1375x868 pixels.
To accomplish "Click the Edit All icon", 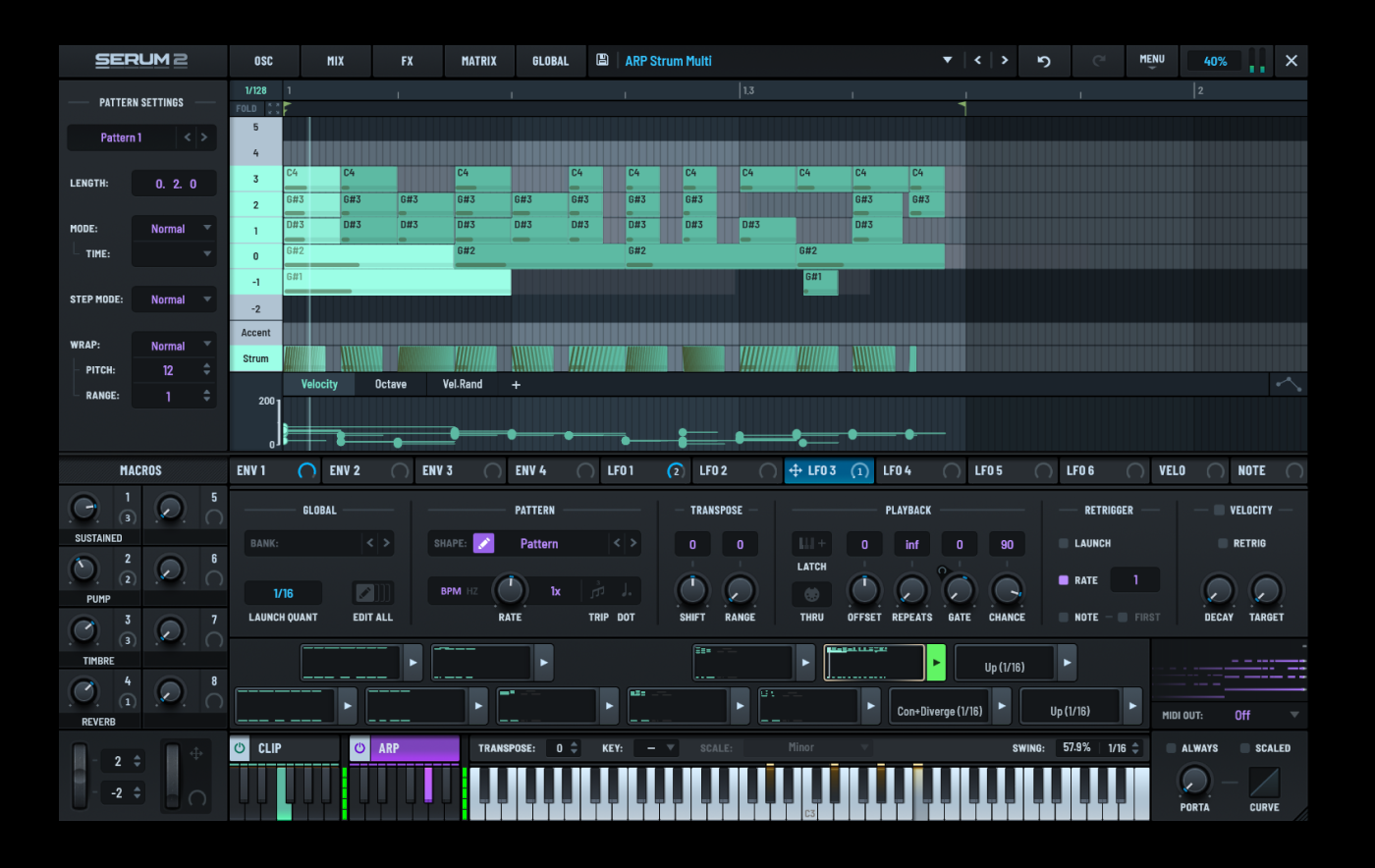I will (373, 593).
